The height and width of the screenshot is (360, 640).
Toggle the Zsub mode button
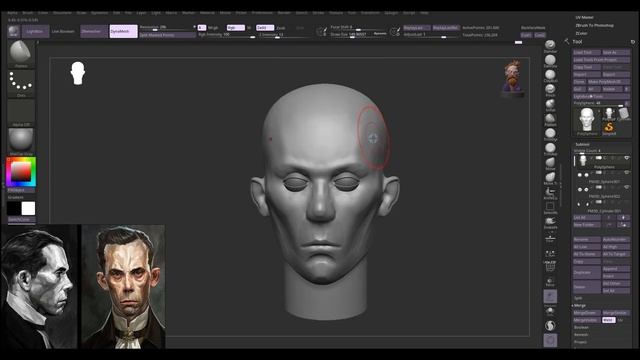tap(281, 28)
